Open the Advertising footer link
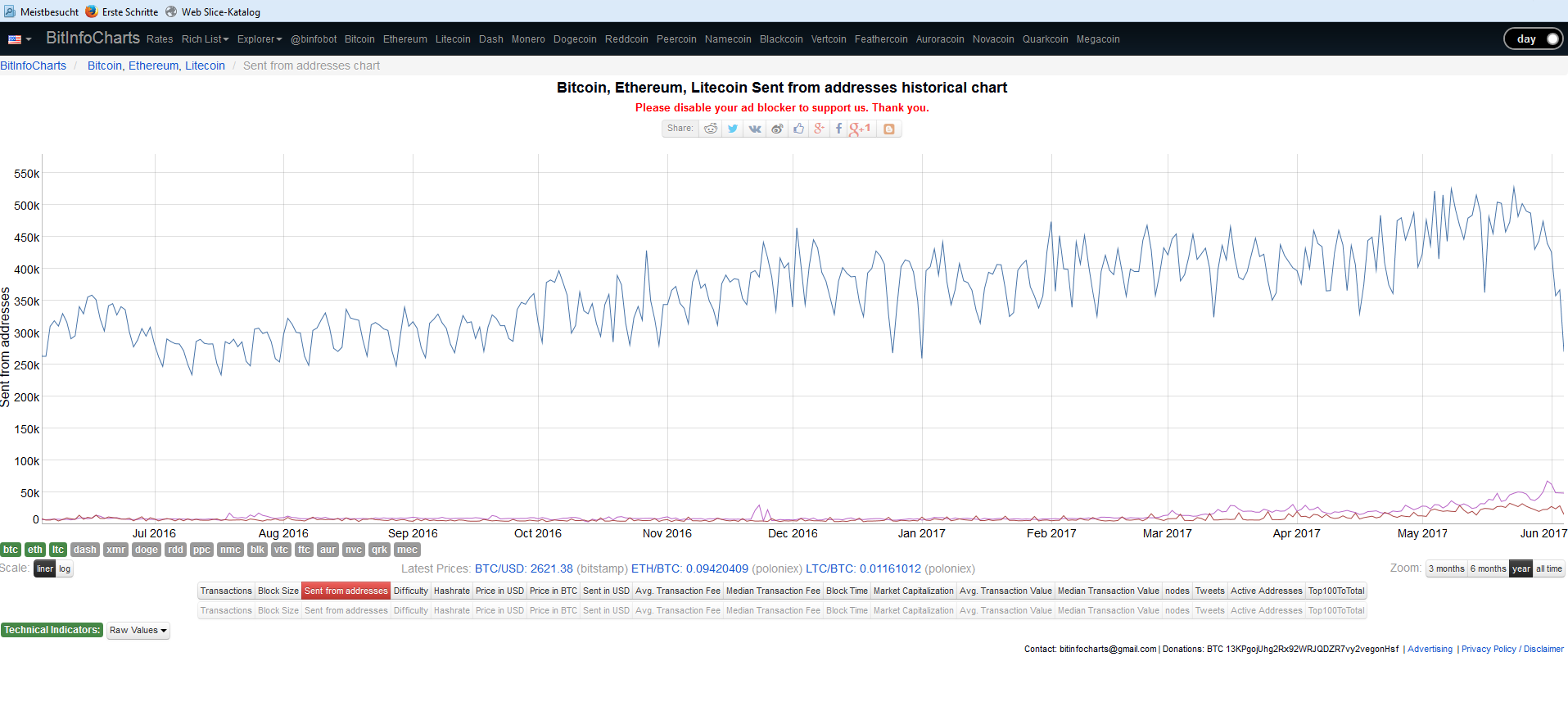The width and height of the screenshot is (1568, 702). point(1430,649)
